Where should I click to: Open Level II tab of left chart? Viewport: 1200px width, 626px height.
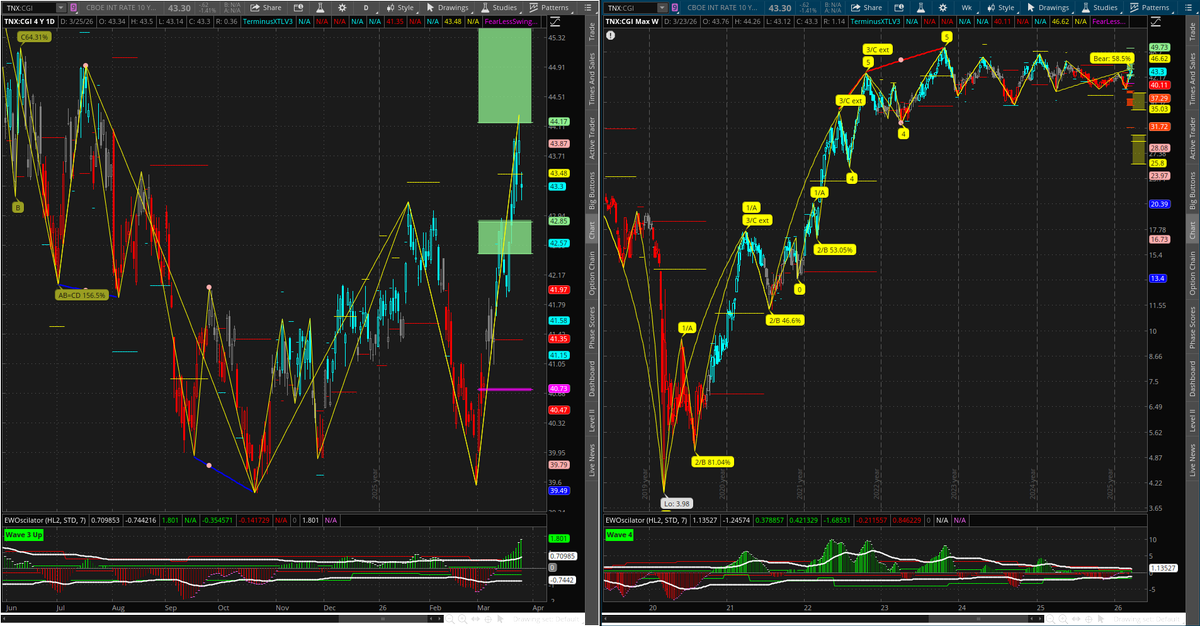[591, 420]
